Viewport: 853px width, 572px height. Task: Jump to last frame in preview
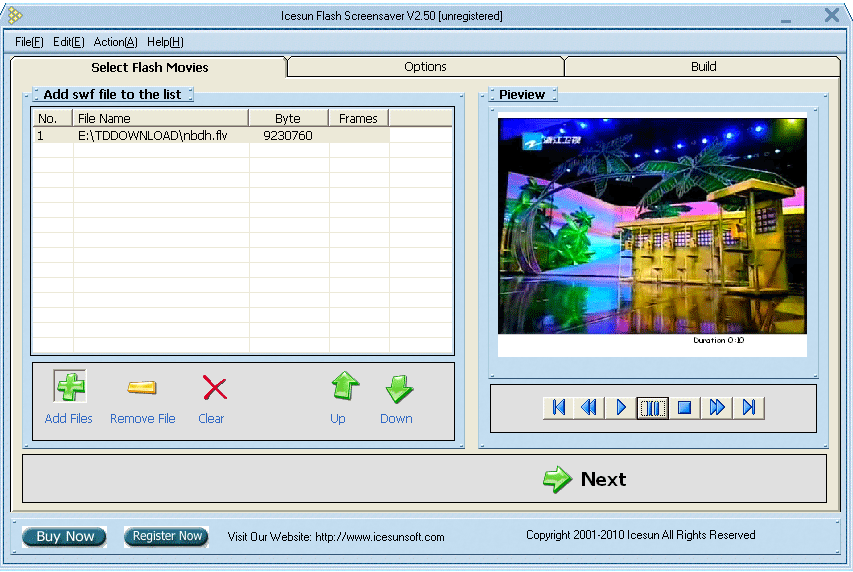point(749,407)
